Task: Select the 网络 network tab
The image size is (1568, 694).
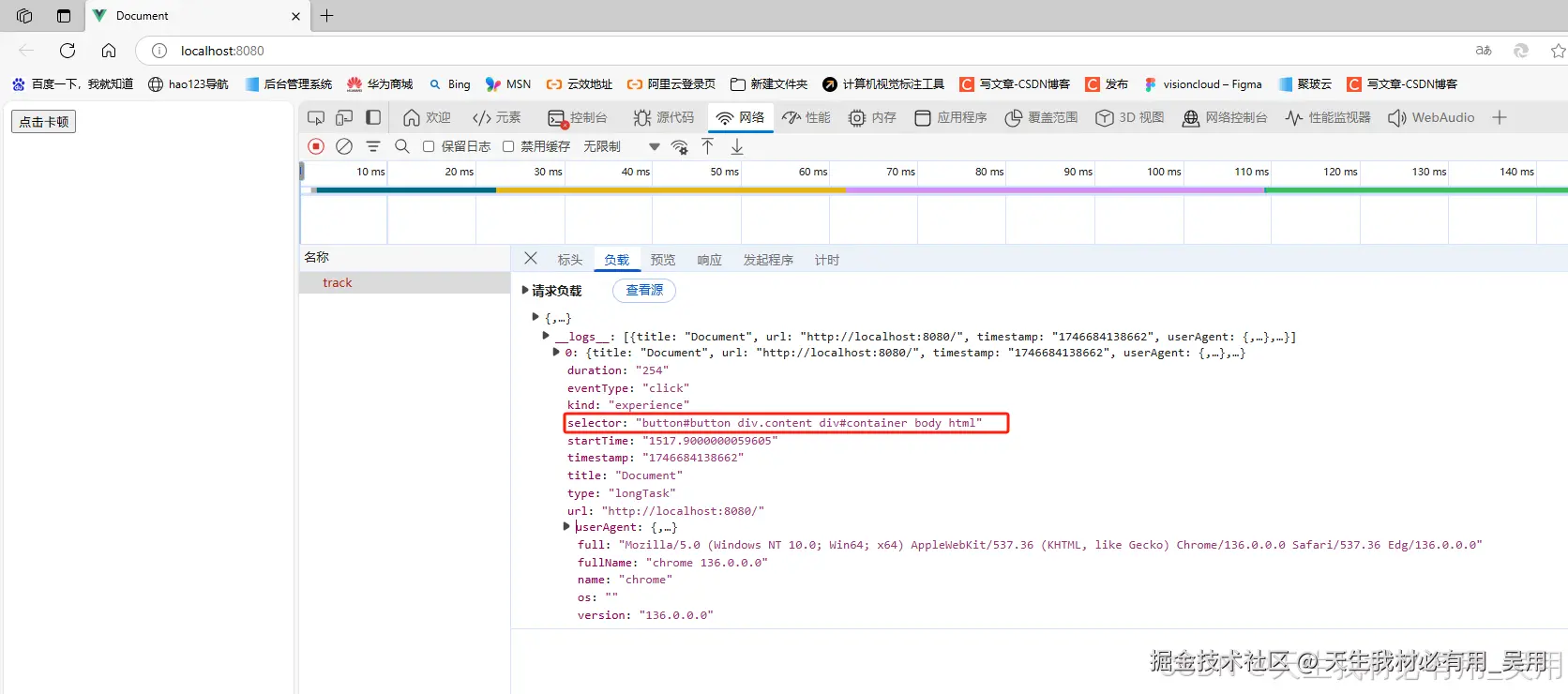Action: (x=739, y=118)
